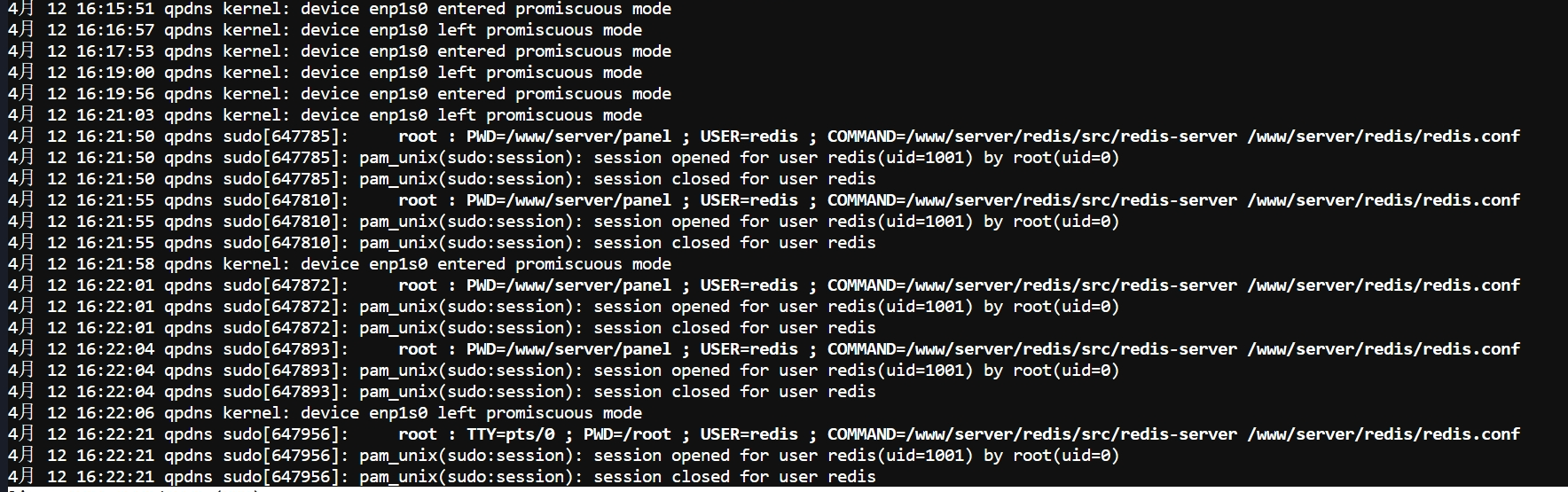
Task: Click the redis.conf path in the sudo[647893] line
Action: click(x=1384, y=349)
